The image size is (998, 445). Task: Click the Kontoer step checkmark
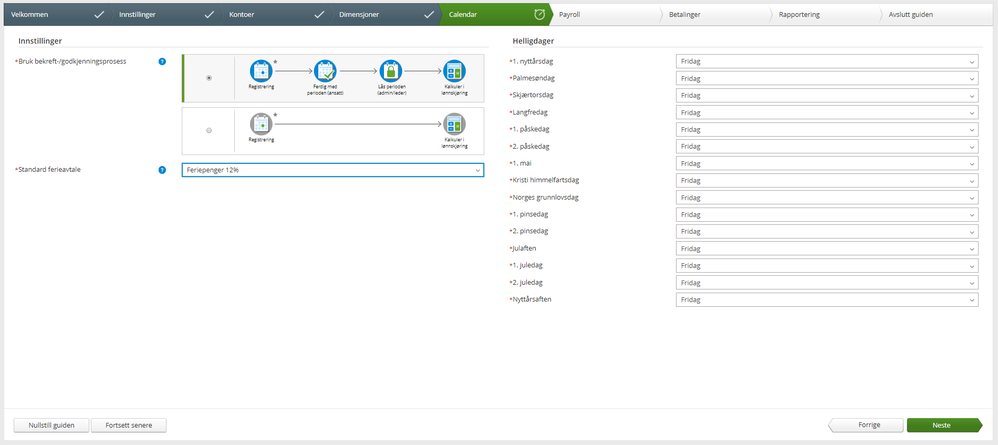320,14
